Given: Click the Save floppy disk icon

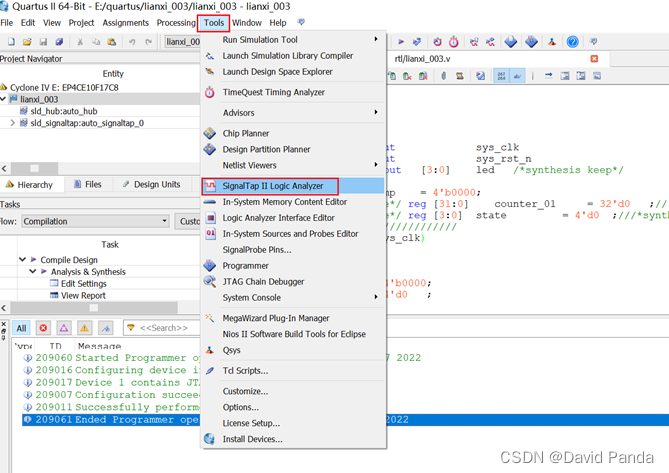Looking at the screenshot, I should click(x=43, y=42).
